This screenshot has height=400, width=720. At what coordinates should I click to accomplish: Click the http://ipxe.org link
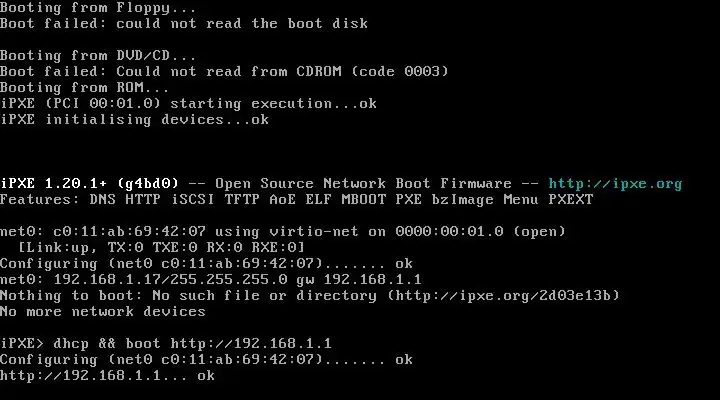(615, 184)
